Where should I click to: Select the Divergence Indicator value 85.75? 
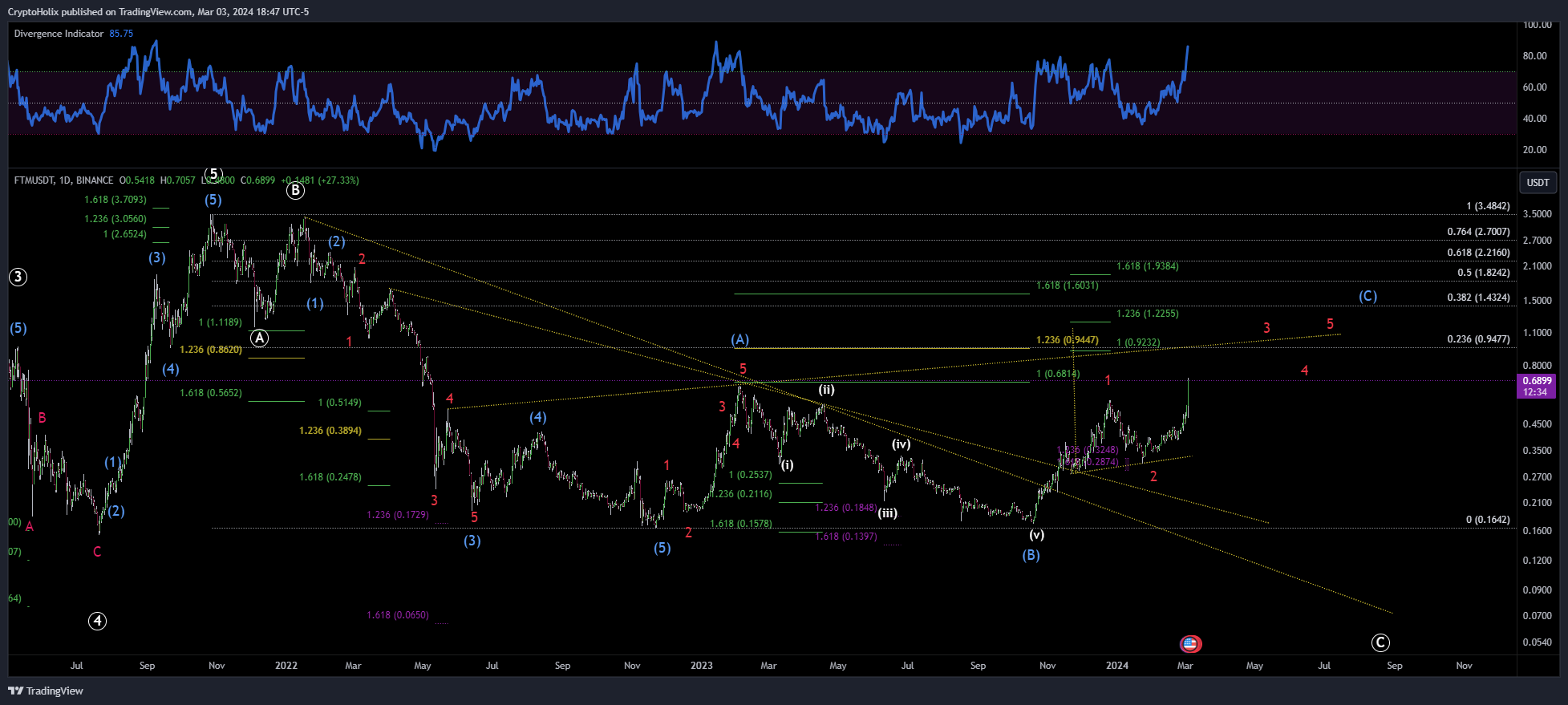point(121,34)
